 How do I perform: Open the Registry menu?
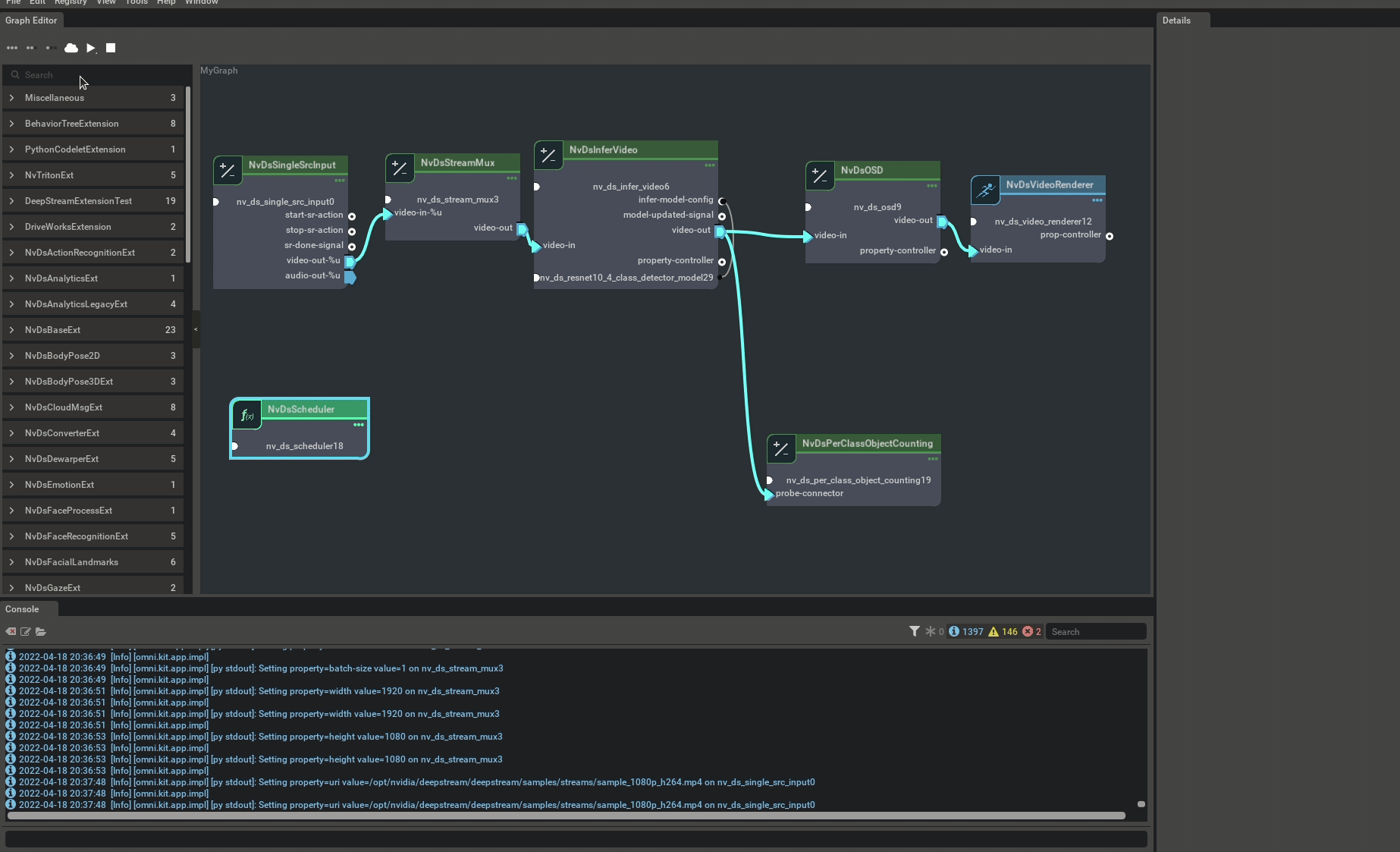70,3
